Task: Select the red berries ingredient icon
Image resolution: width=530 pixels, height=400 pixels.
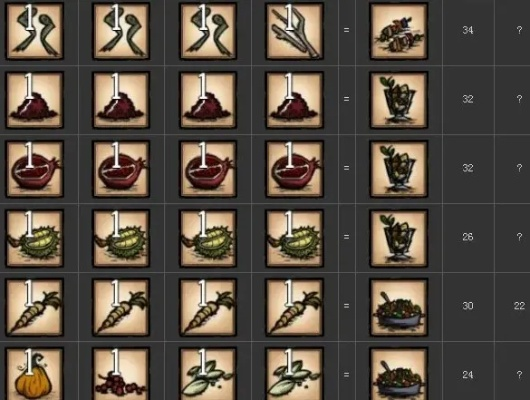Action: (121, 374)
